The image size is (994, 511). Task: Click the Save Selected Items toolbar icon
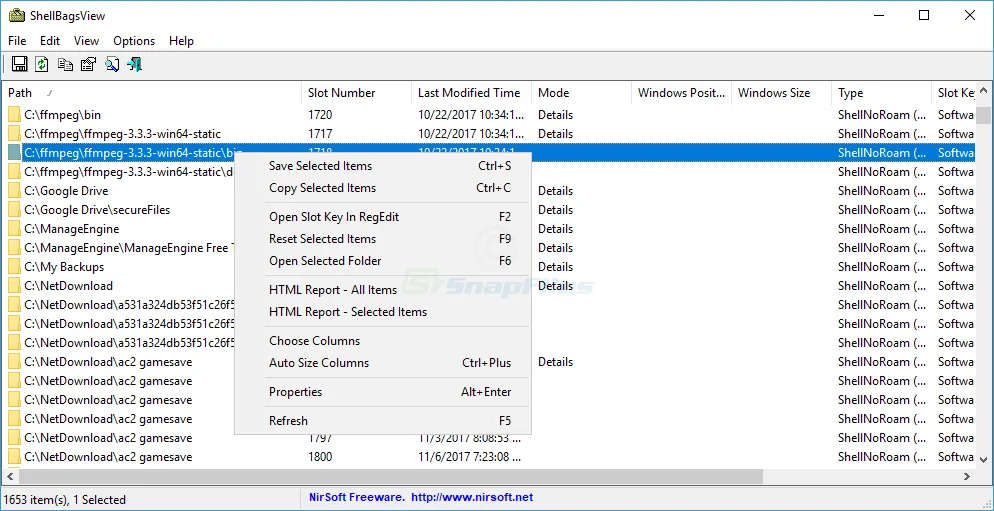tap(20, 64)
